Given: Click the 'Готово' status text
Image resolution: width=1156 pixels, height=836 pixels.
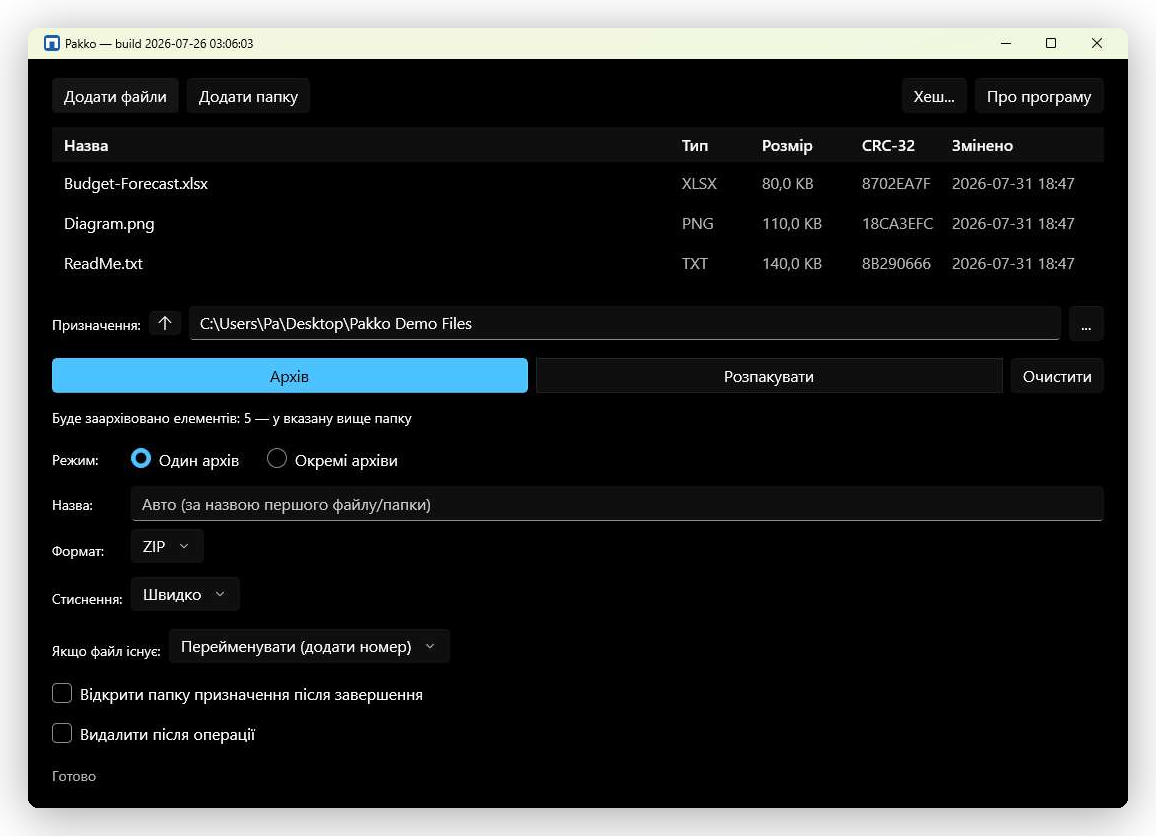Looking at the screenshot, I should (74, 776).
